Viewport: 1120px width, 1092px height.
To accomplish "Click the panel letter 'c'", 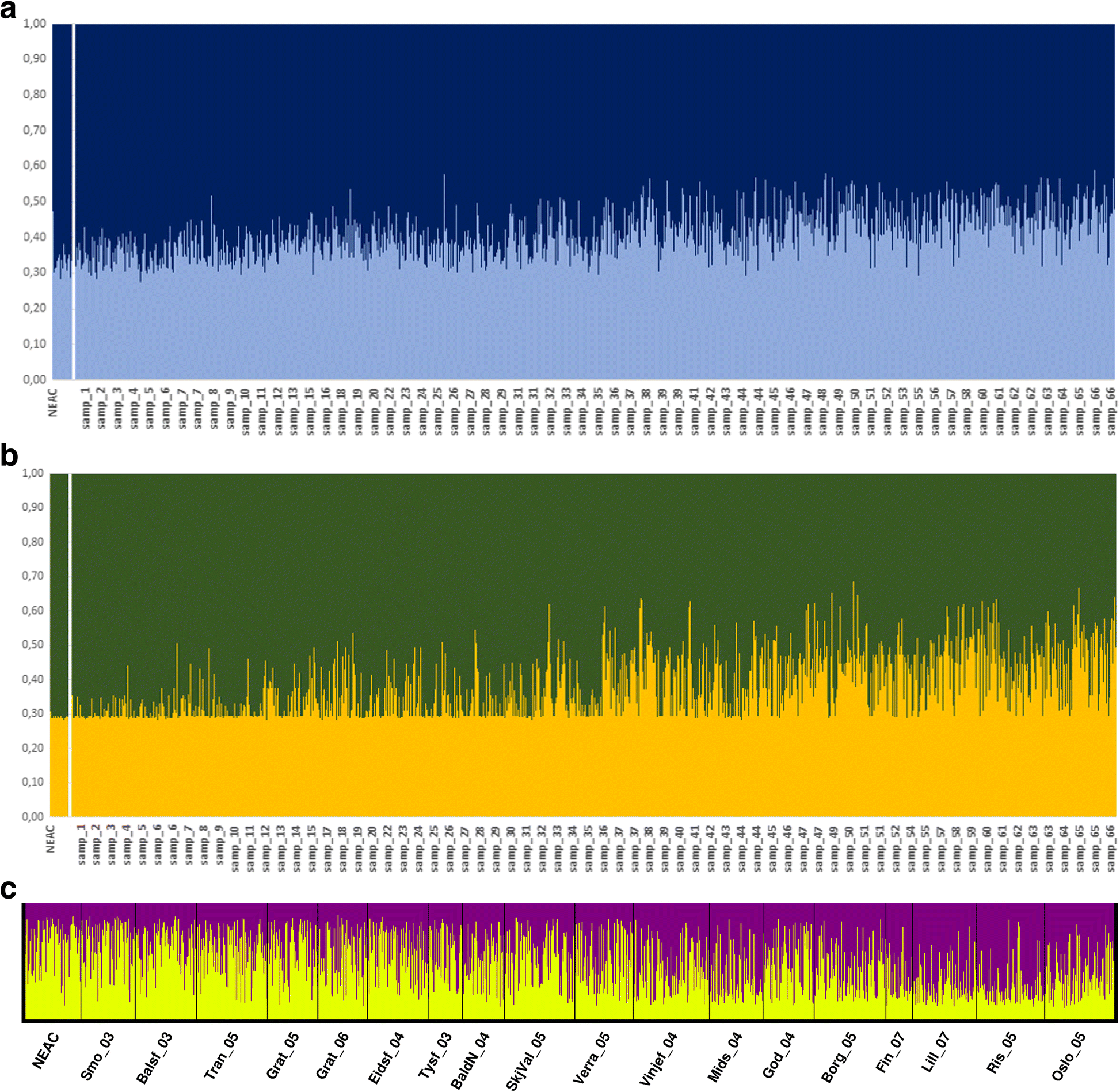I will pos(8,891).
